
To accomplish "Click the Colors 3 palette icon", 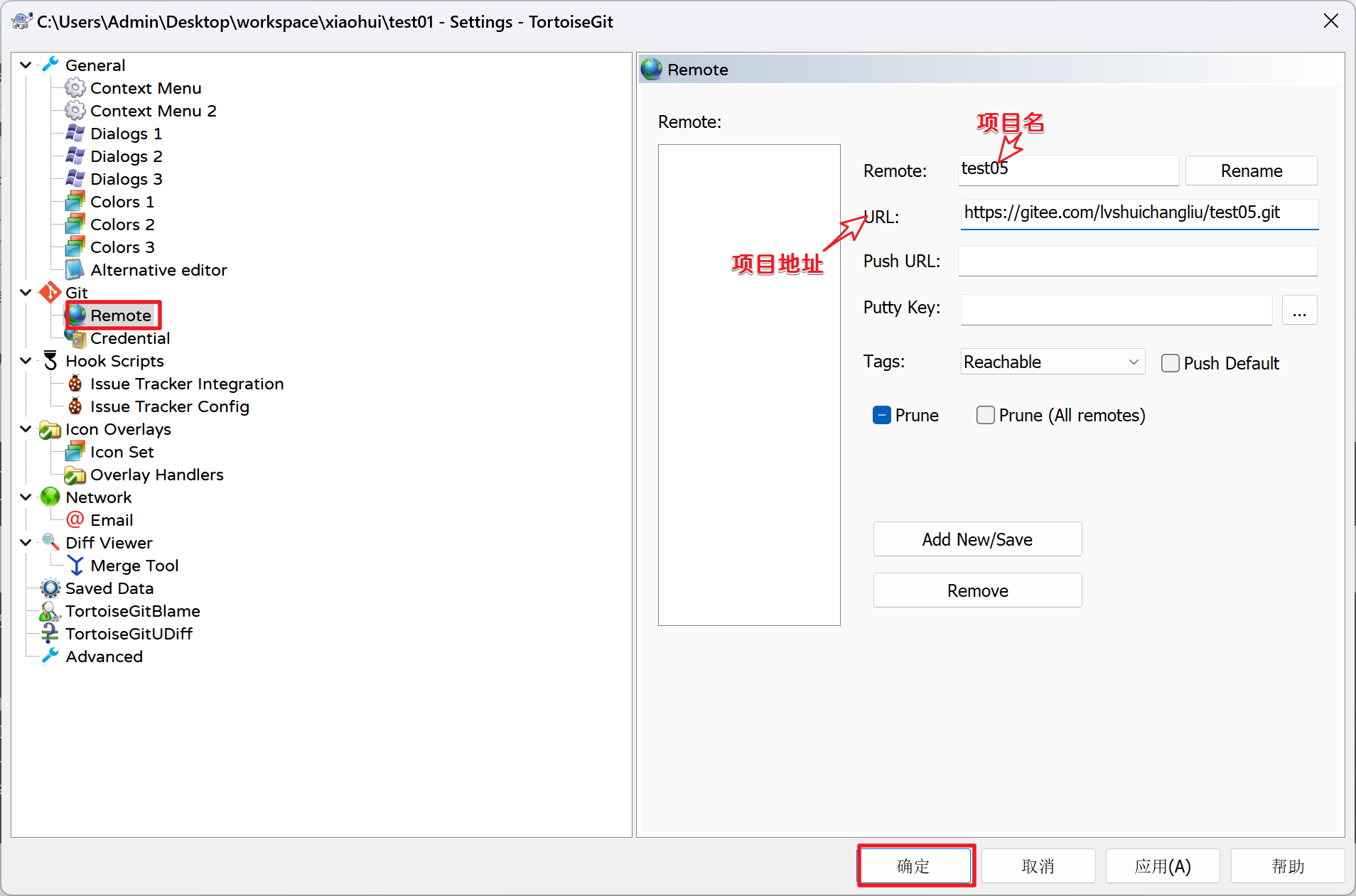I will pos(75,247).
